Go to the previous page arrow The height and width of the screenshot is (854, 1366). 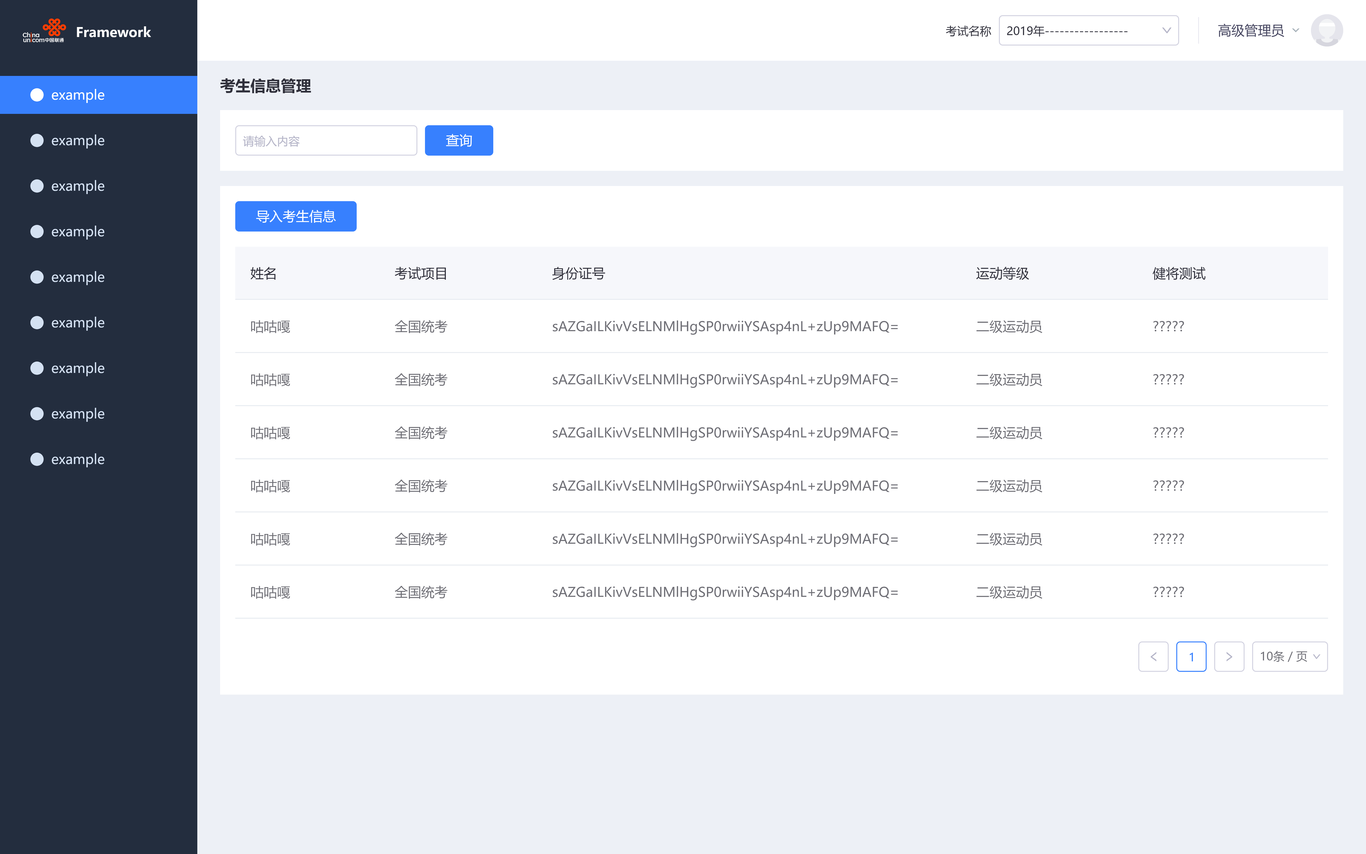click(x=1153, y=657)
